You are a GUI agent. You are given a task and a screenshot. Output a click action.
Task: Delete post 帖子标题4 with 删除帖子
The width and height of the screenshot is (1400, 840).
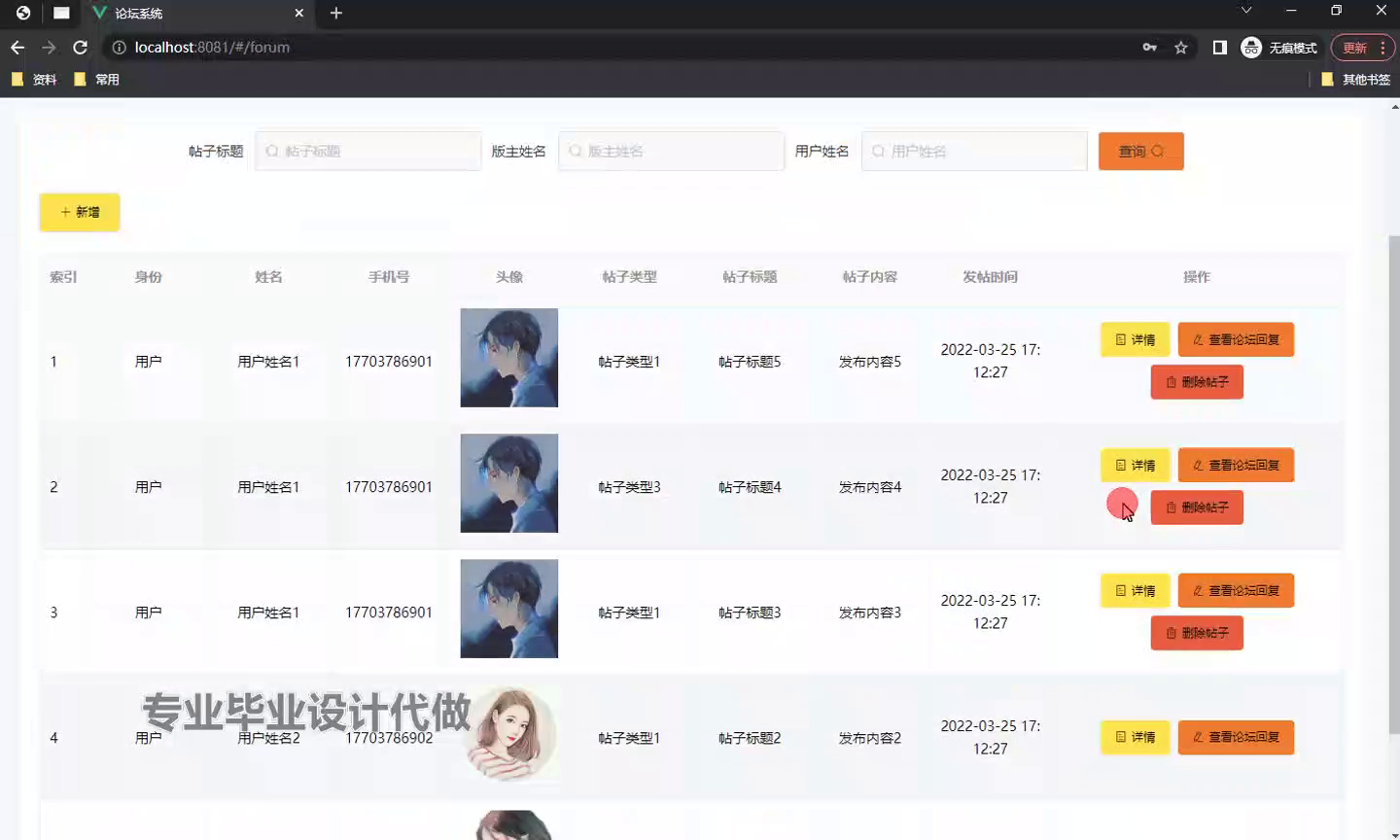[x=1197, y=507]
